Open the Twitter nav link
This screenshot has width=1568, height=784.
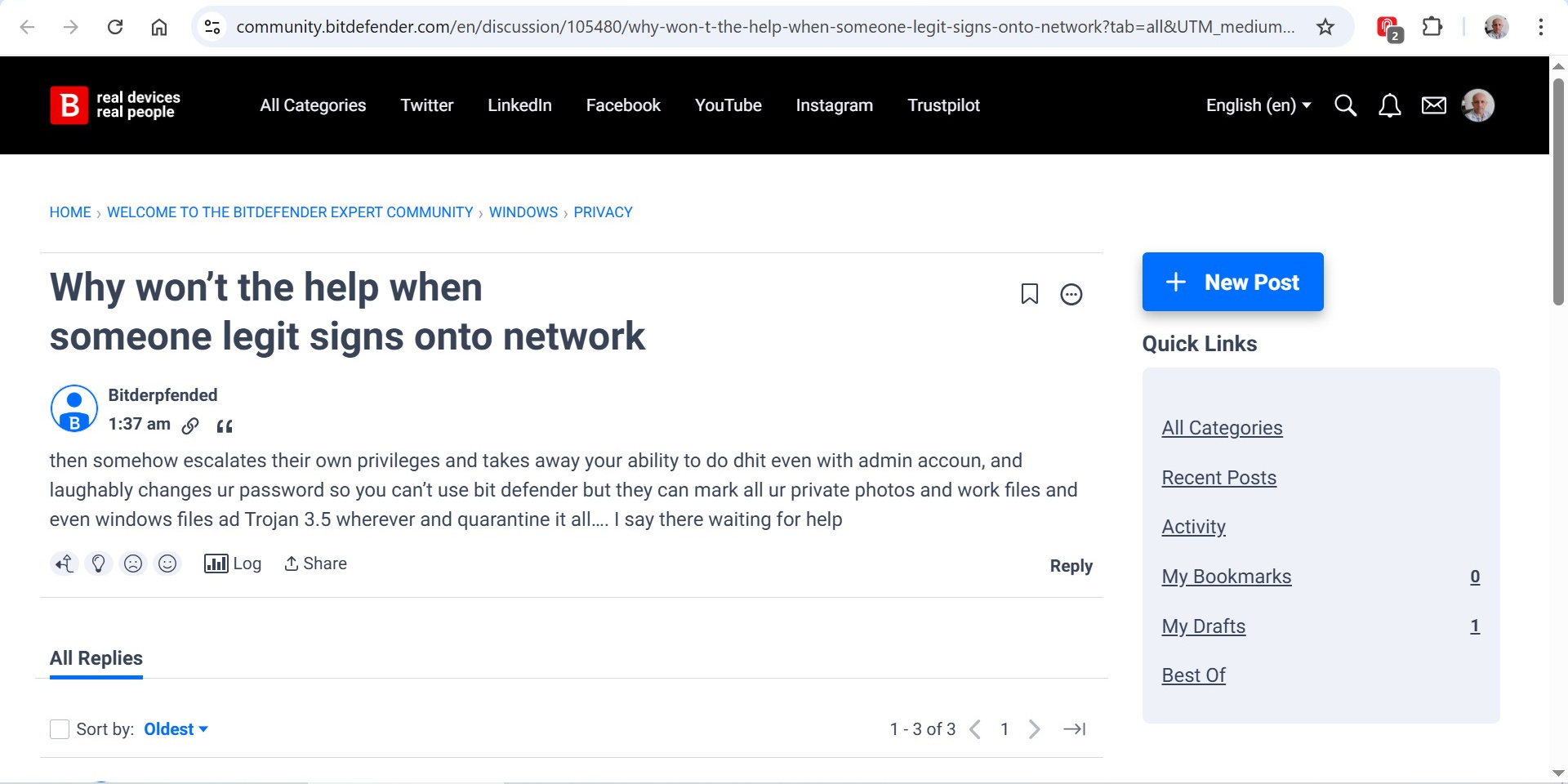[x=427, y=105]
